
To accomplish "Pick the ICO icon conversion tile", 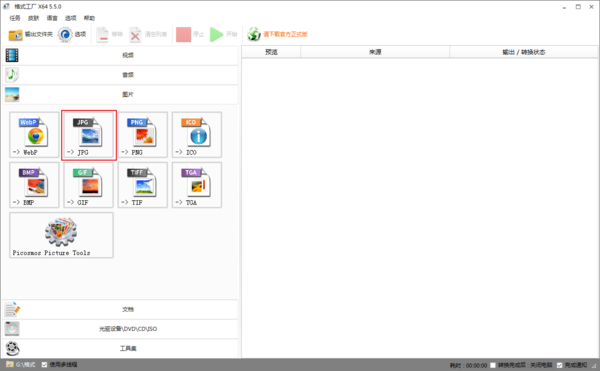I will click(197, 135).
